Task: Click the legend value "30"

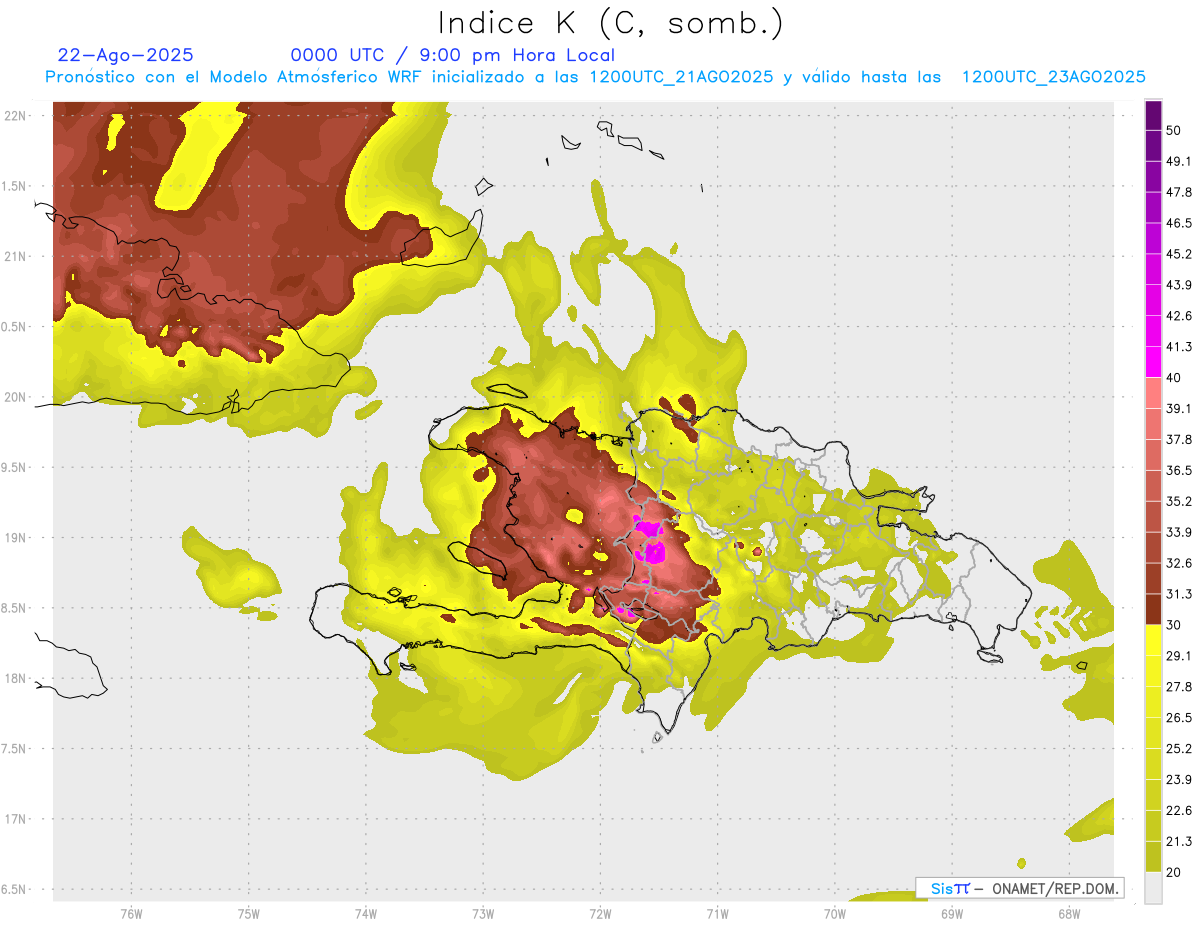Action: point(1174,625)
